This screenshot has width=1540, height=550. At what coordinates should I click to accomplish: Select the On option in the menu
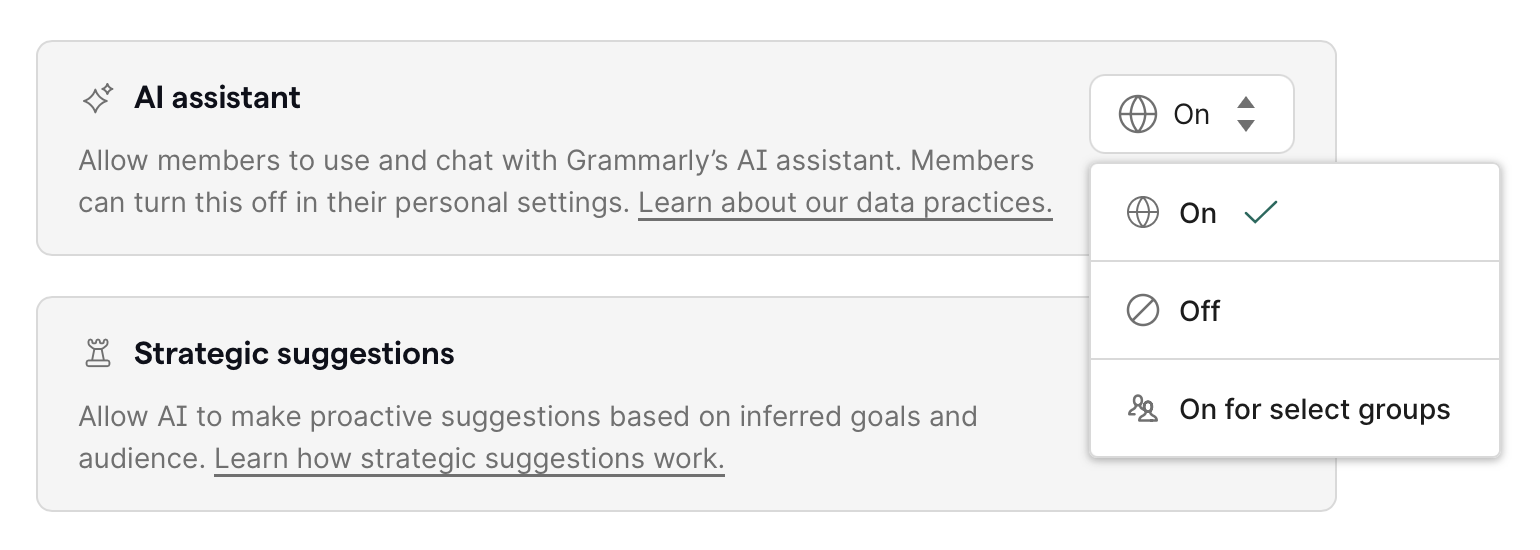1197,213
